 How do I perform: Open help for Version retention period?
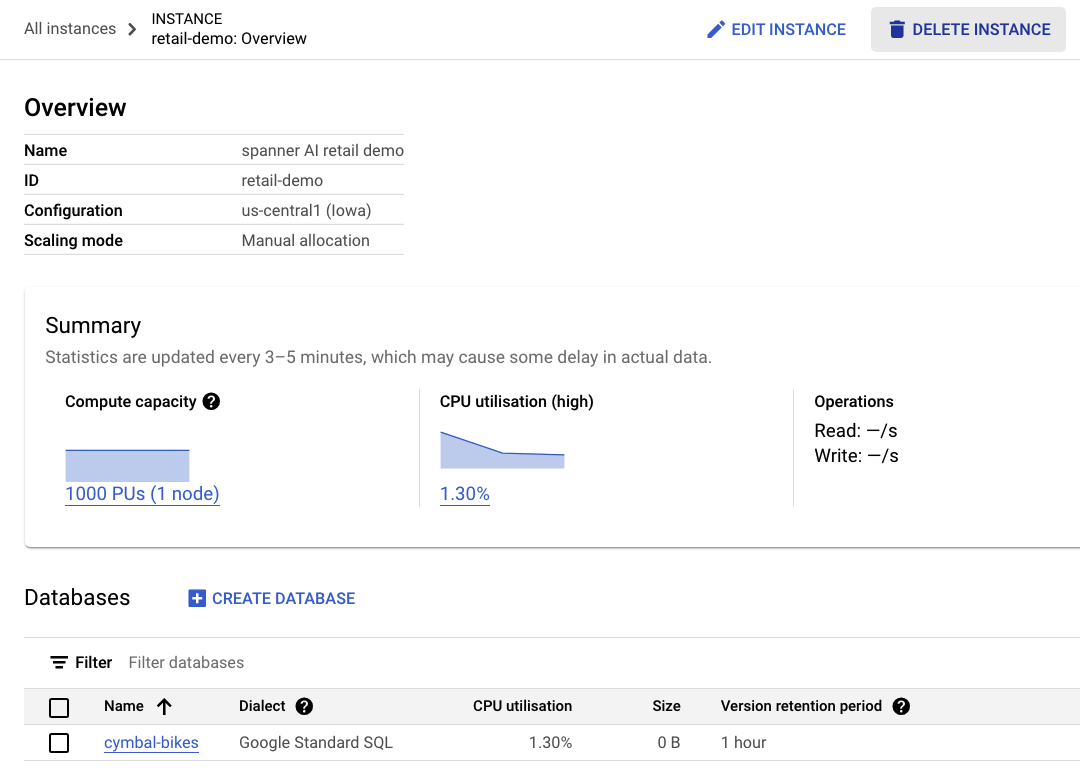tap(901, 707)
